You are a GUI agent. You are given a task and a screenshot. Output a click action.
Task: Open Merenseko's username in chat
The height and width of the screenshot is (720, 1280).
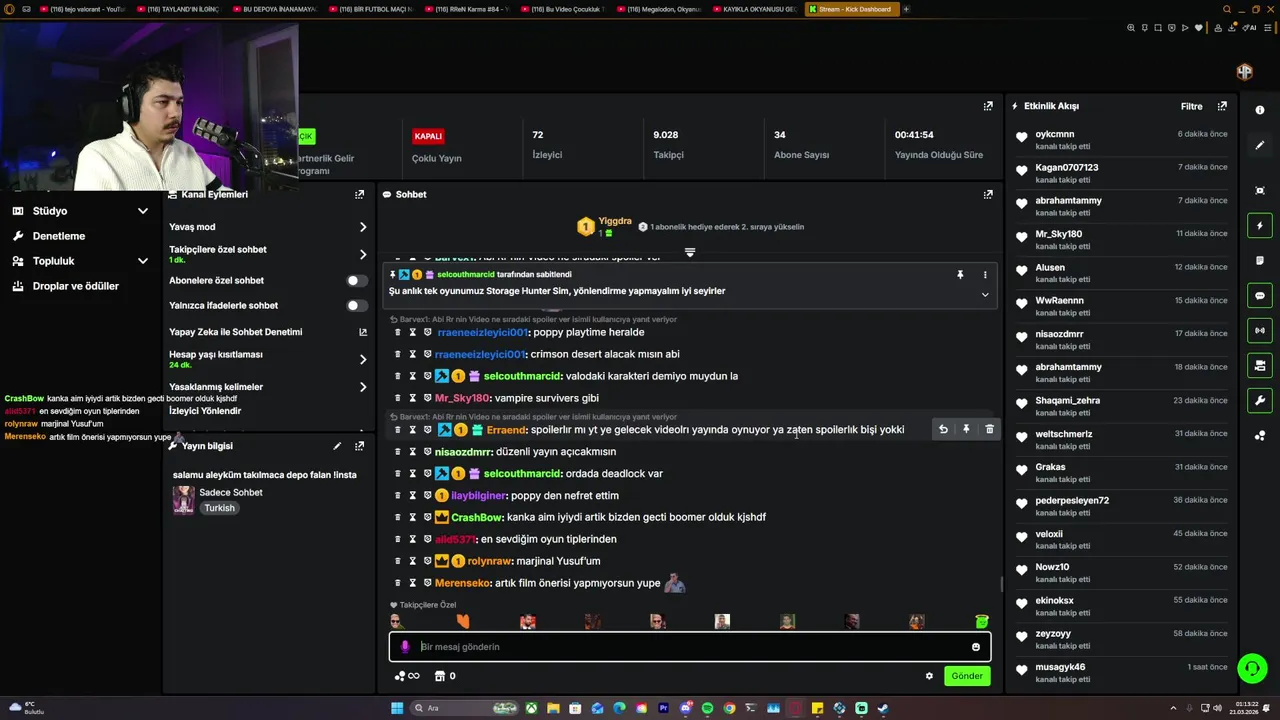tap(463, 583)
